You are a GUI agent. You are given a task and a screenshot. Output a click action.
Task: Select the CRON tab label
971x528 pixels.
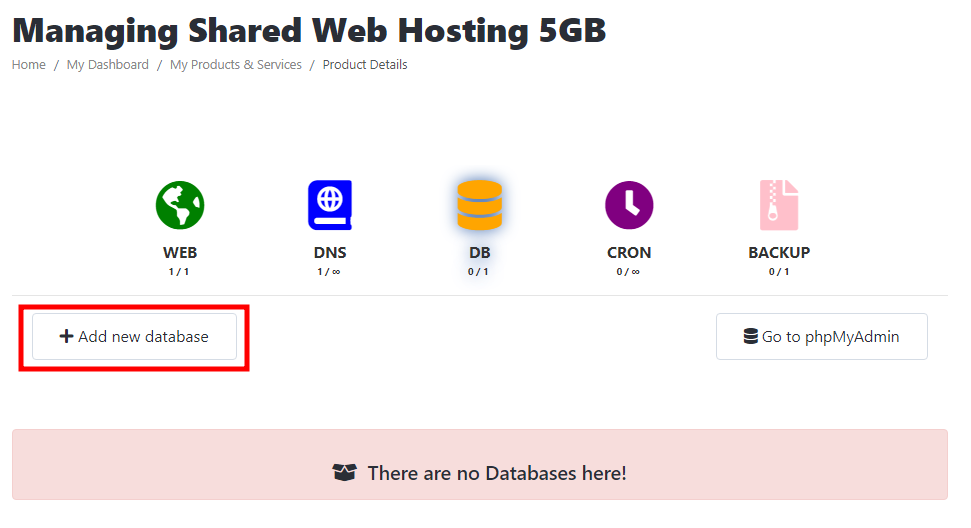(629, 253)
